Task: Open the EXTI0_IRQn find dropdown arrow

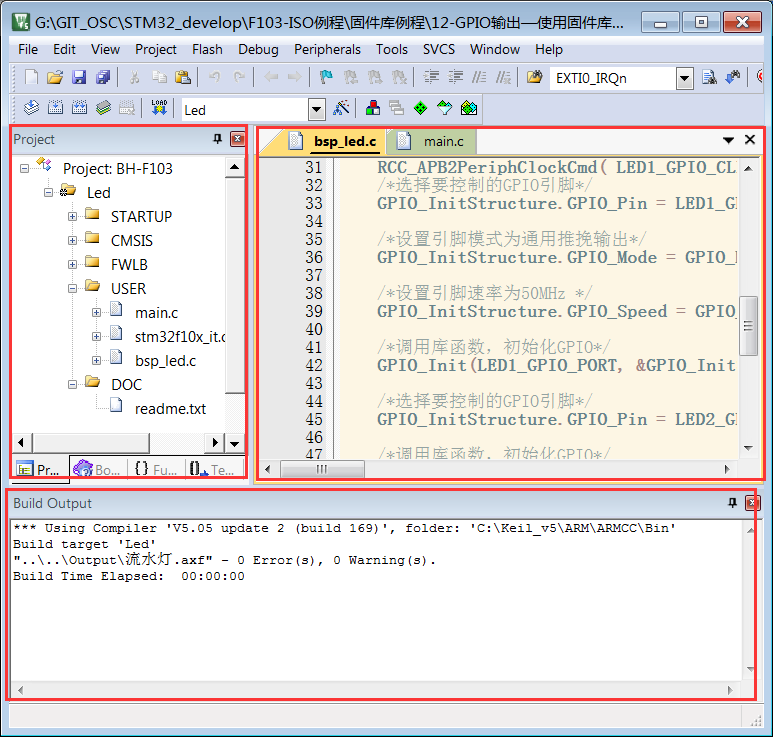Action: point(684,78)
